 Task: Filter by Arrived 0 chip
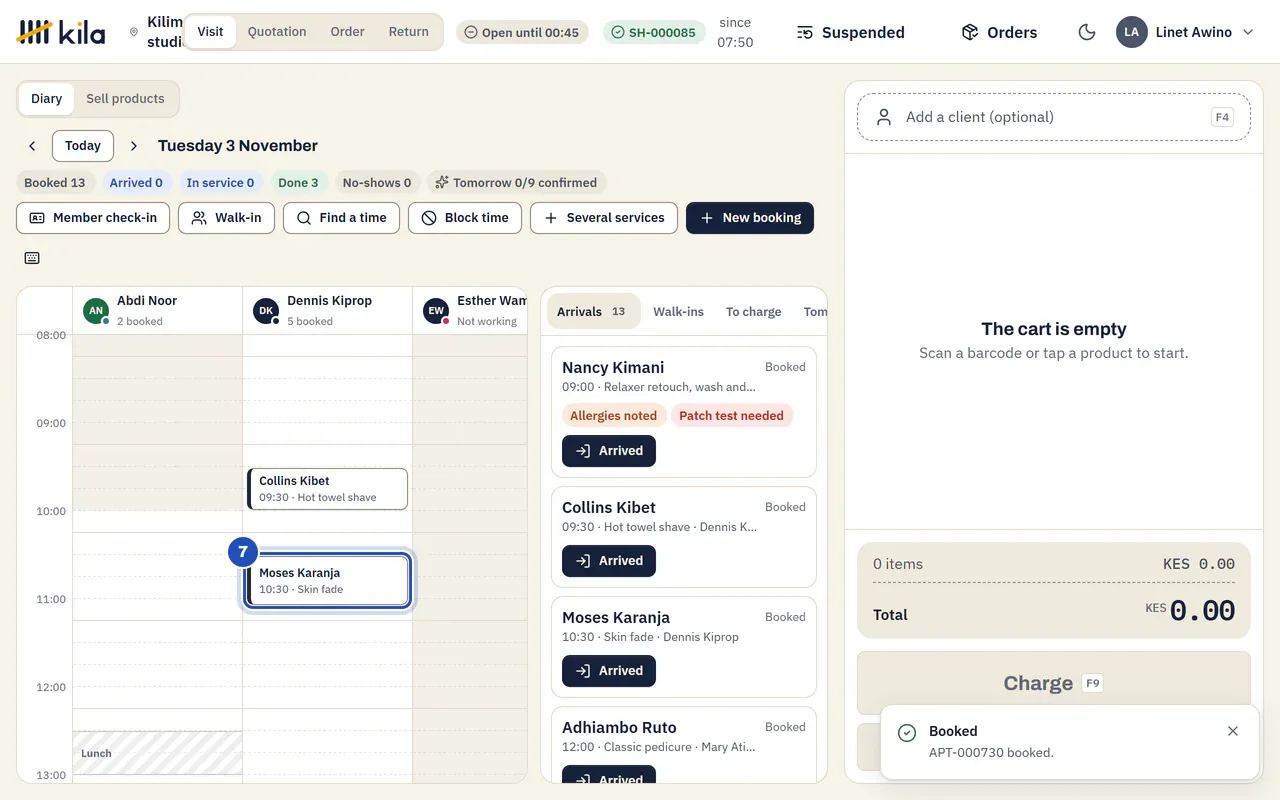pos(136,183)
